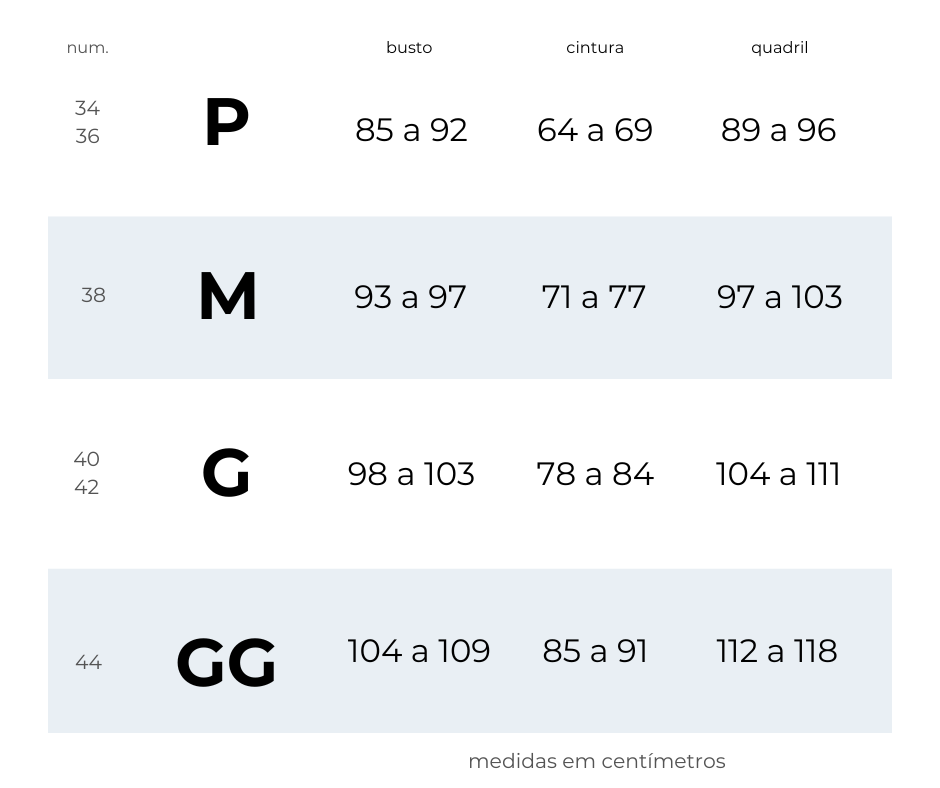The height and width of the screenshot is (788, 940).
Task: Click the "medidas em centímetros" footnote
Action: point(597,761)
